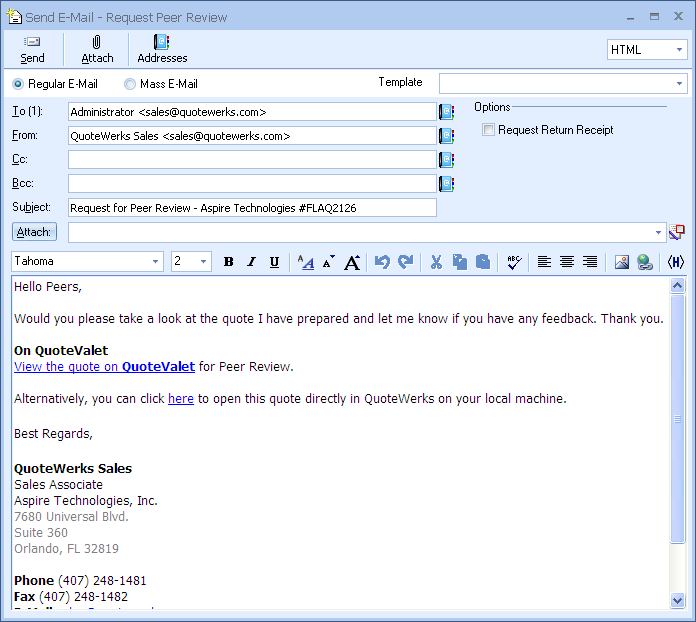This screenshot has width=696, height=622.
Task: Click in the Subject field
Action: coord(252,208)
